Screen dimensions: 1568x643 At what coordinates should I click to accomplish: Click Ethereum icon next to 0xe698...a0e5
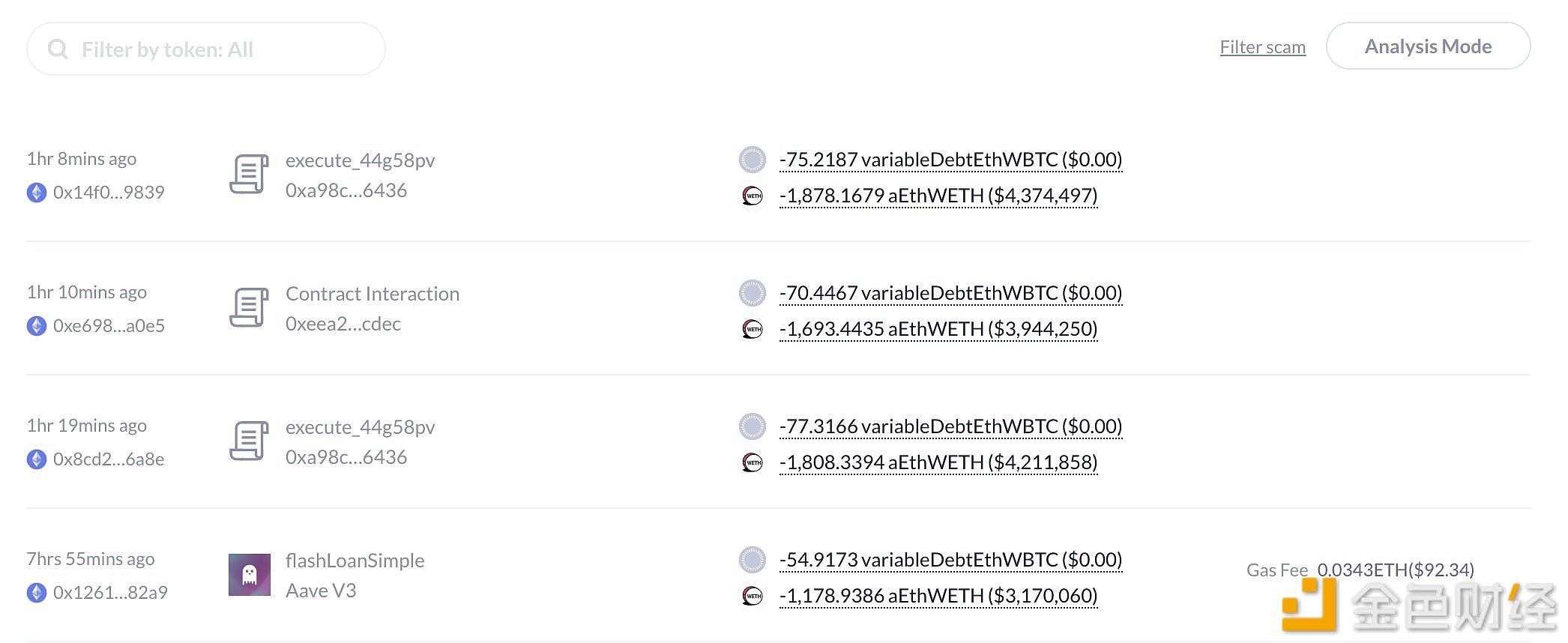tap(37, 326)
